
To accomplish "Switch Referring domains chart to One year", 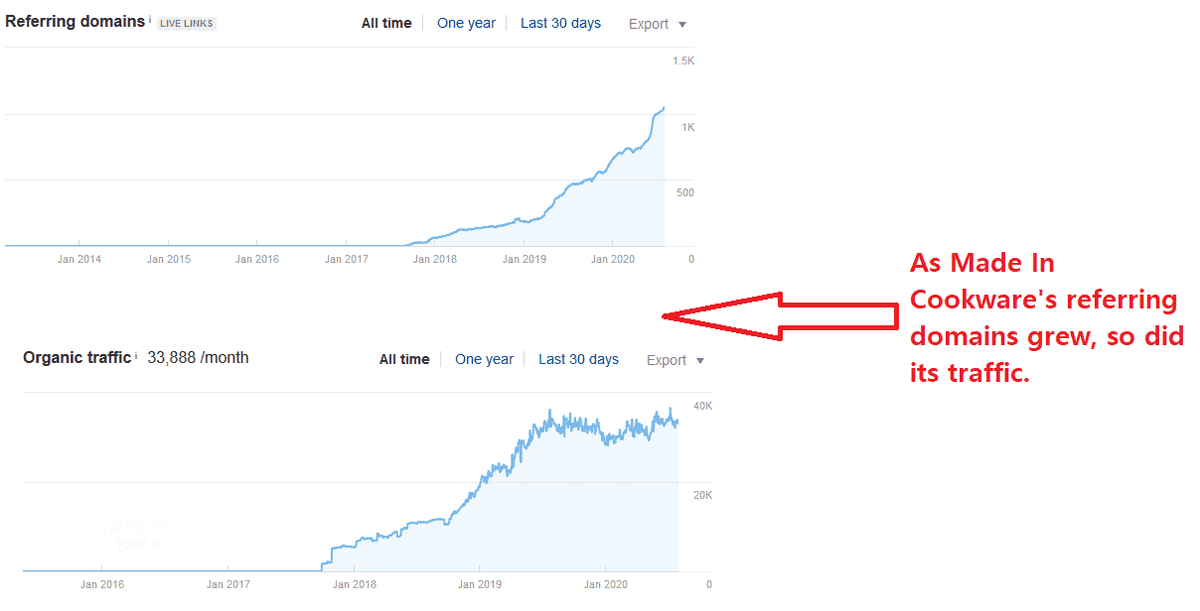I will point(466,23).
